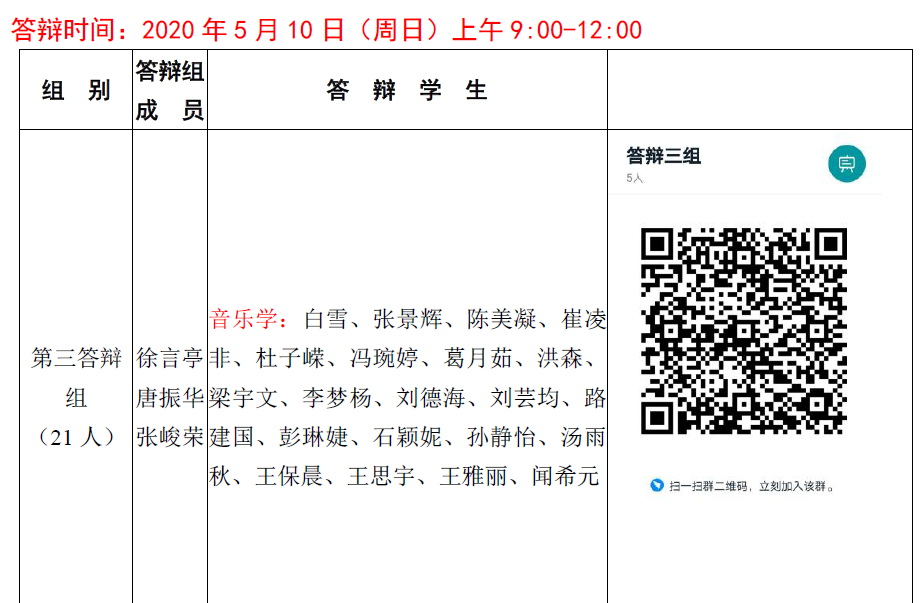Click committee member name 张峻荣

pos(170,437)
